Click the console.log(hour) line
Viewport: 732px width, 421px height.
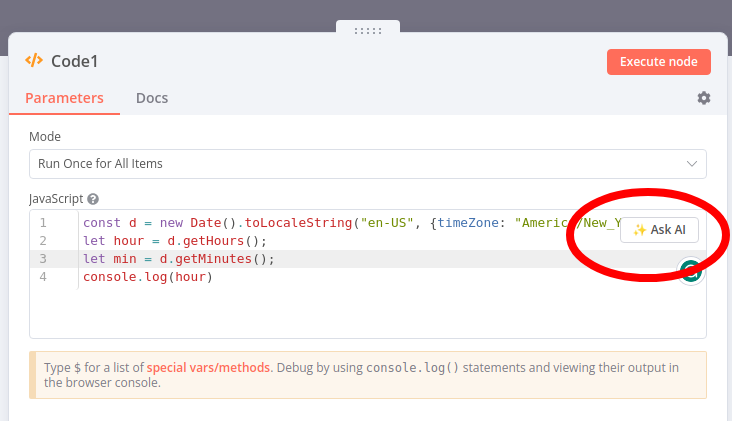[x=148, y=277]
